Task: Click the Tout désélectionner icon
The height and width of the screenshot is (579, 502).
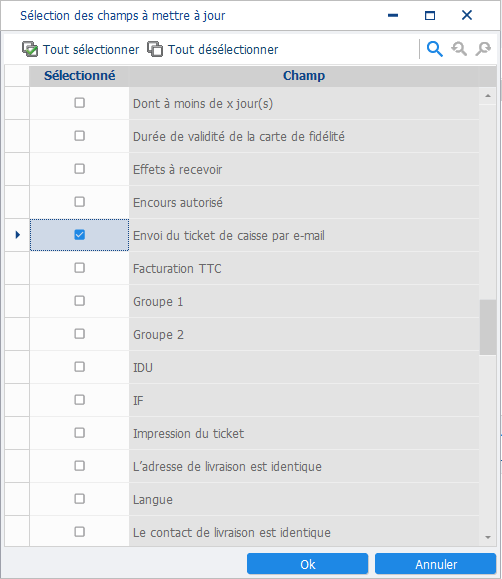Action: click(155, 49)
